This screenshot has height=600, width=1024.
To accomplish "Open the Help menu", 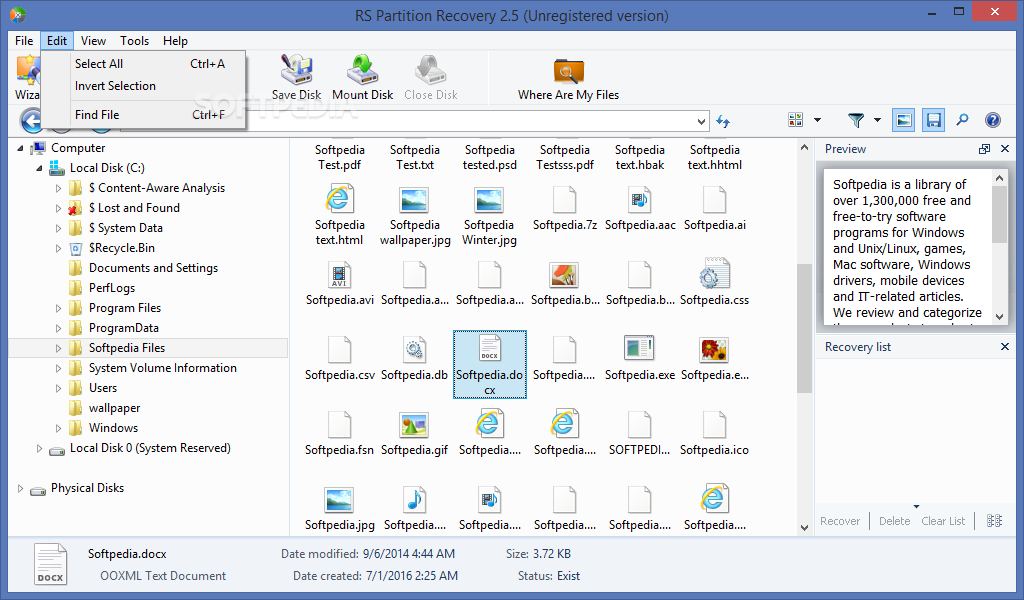I will (x=175, y=40).
